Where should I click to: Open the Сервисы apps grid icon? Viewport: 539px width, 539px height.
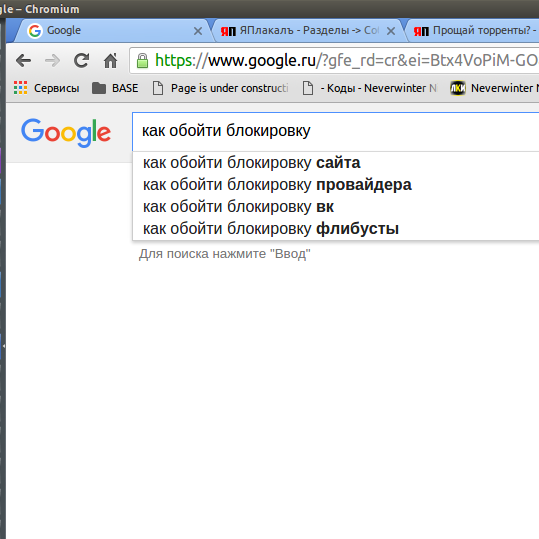pyautogui.click(x=21, y=88)
